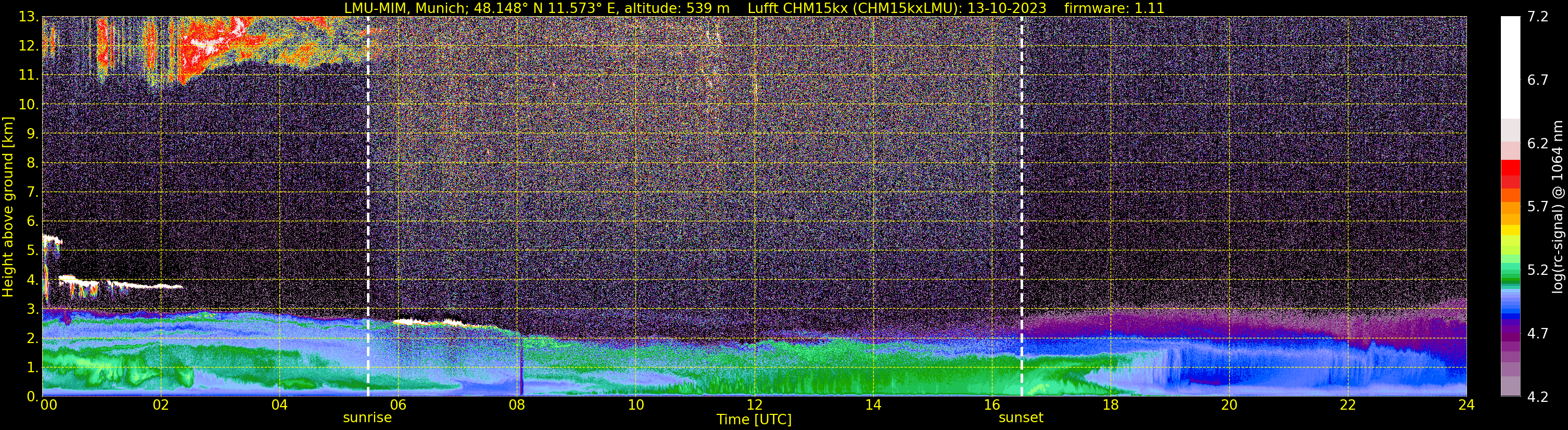
Task: Click the height axis tick label 9.
Action: (32, 133)
